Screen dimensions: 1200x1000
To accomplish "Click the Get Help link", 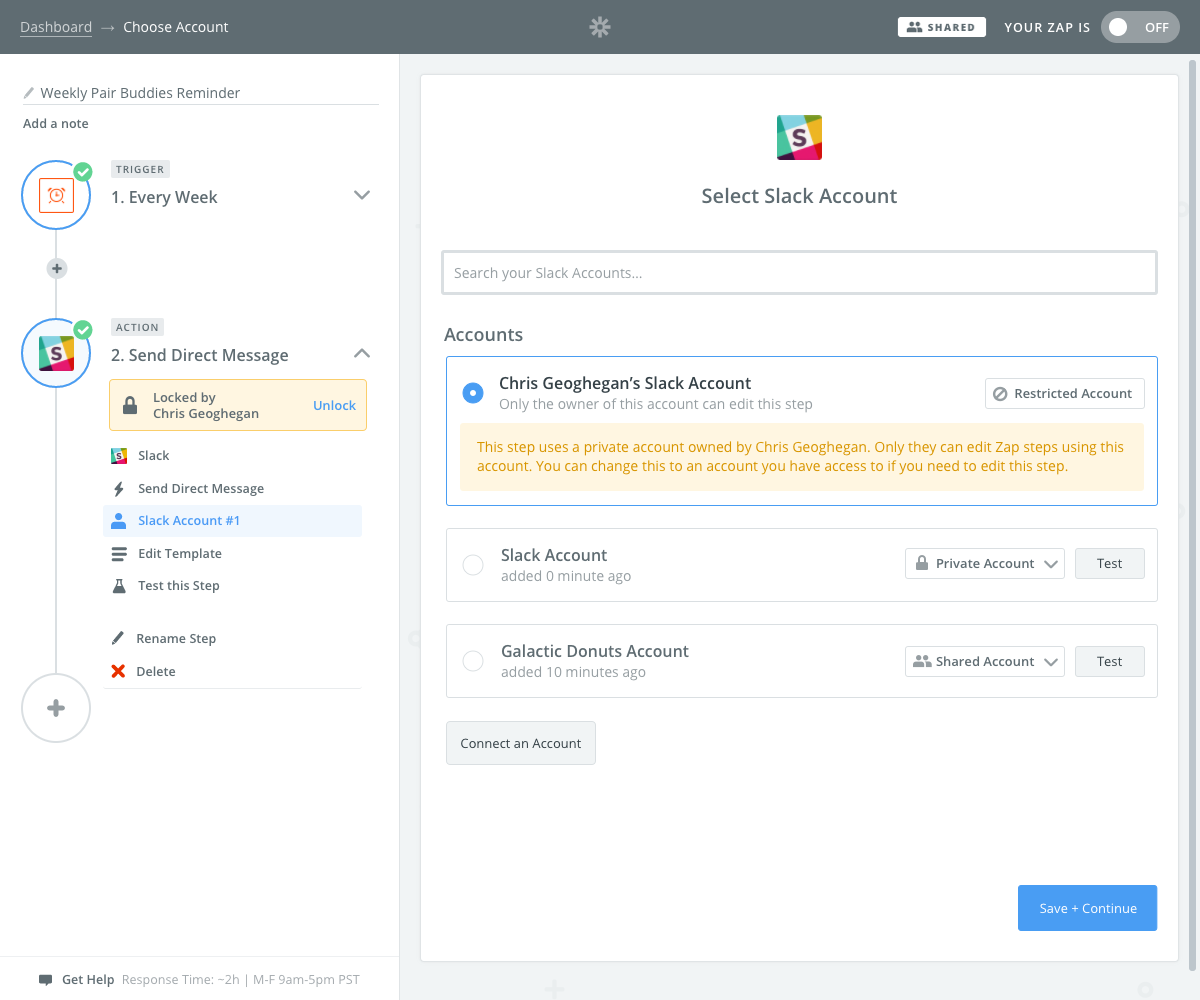I will click(x=88, y=980).
